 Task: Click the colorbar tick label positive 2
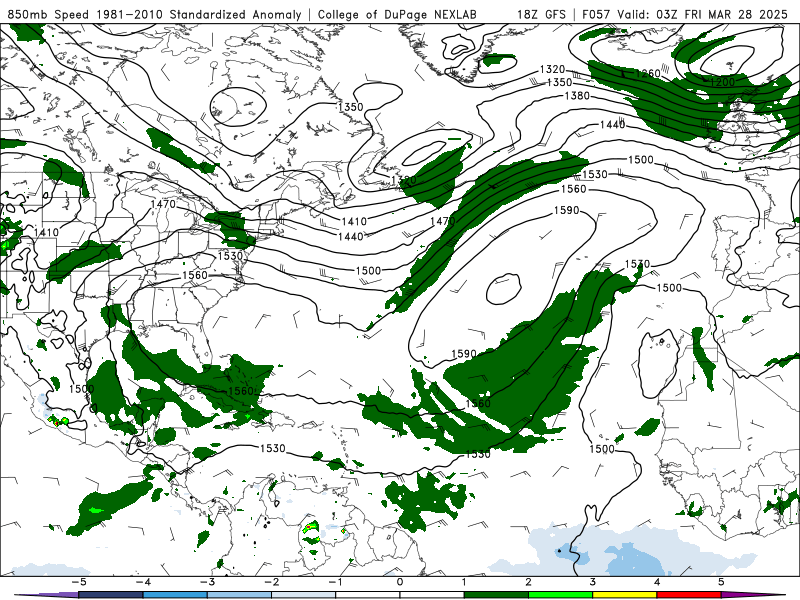coord(529,582)
